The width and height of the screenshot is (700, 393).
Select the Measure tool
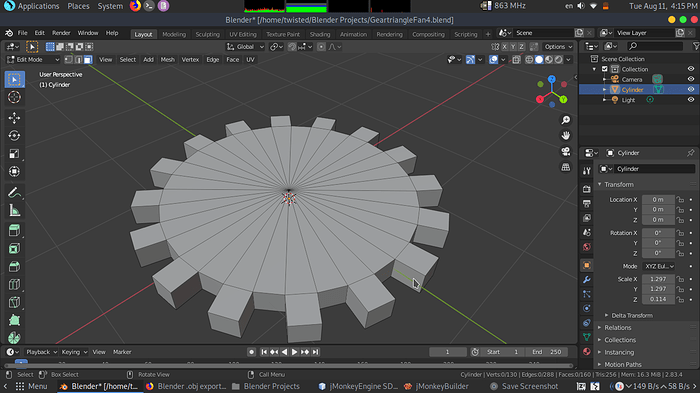[x=14, y=211]
